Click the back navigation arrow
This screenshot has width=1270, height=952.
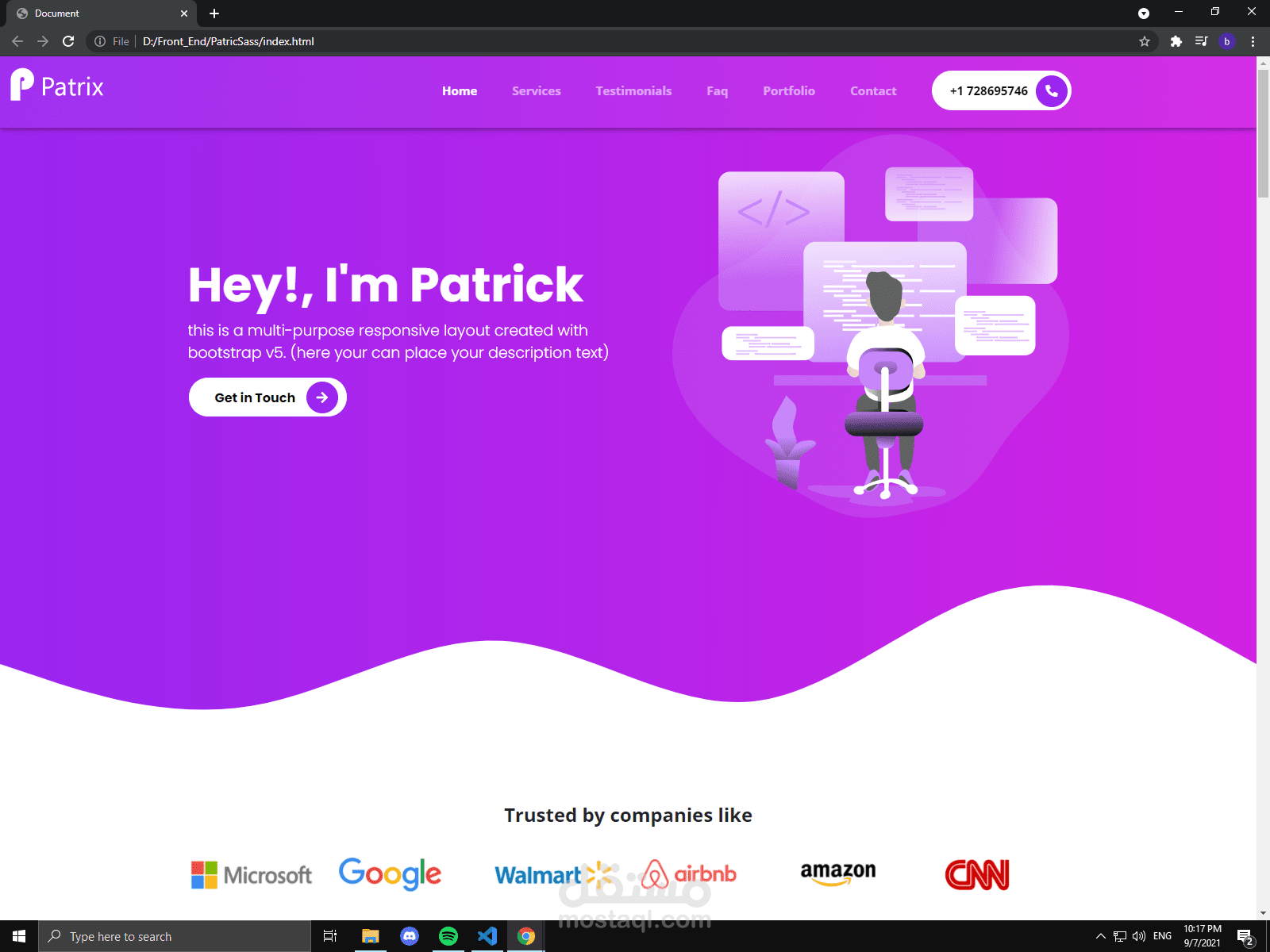[x=17, y=41]
